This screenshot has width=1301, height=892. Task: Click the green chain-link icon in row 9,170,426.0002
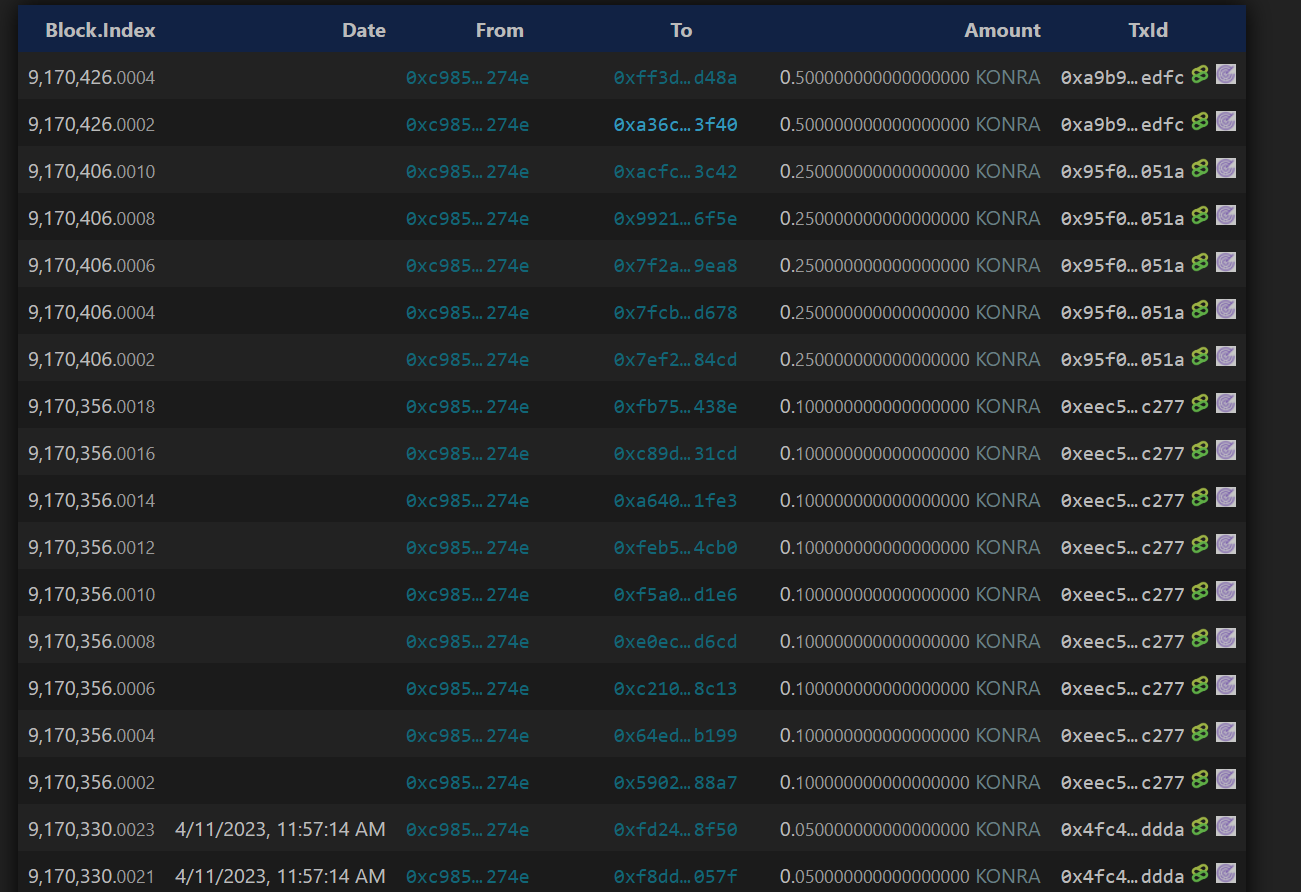click(x=1200, y=122)
